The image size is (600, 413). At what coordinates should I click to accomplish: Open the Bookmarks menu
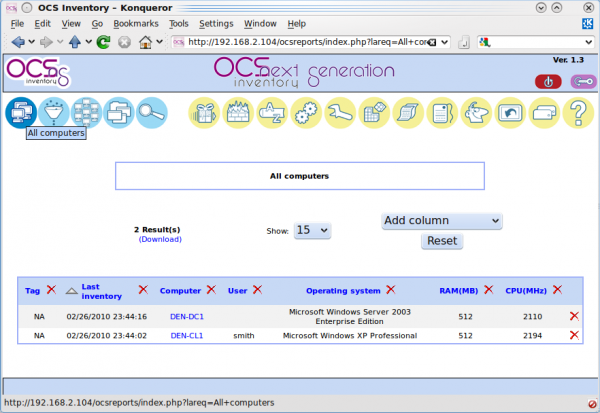pos(136,24)
